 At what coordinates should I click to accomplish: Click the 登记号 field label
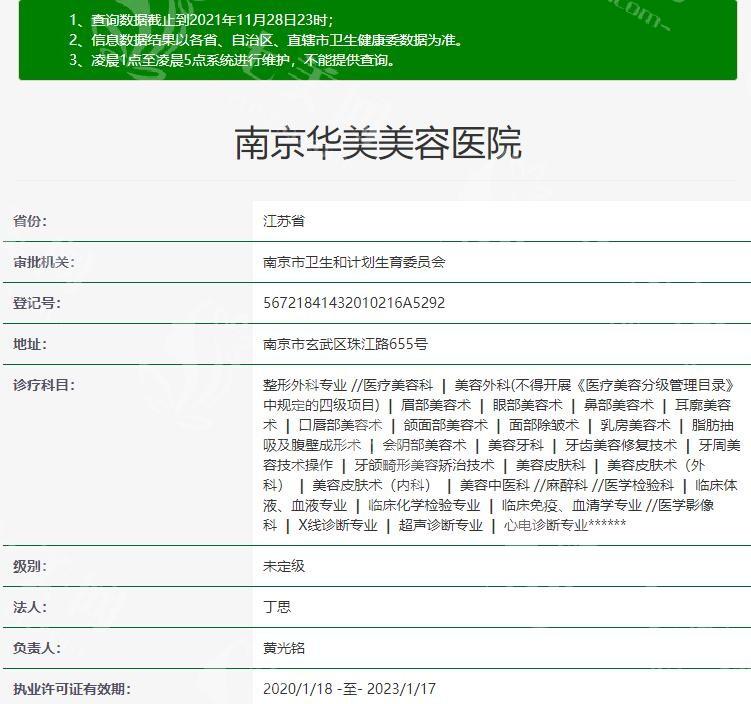37,303
